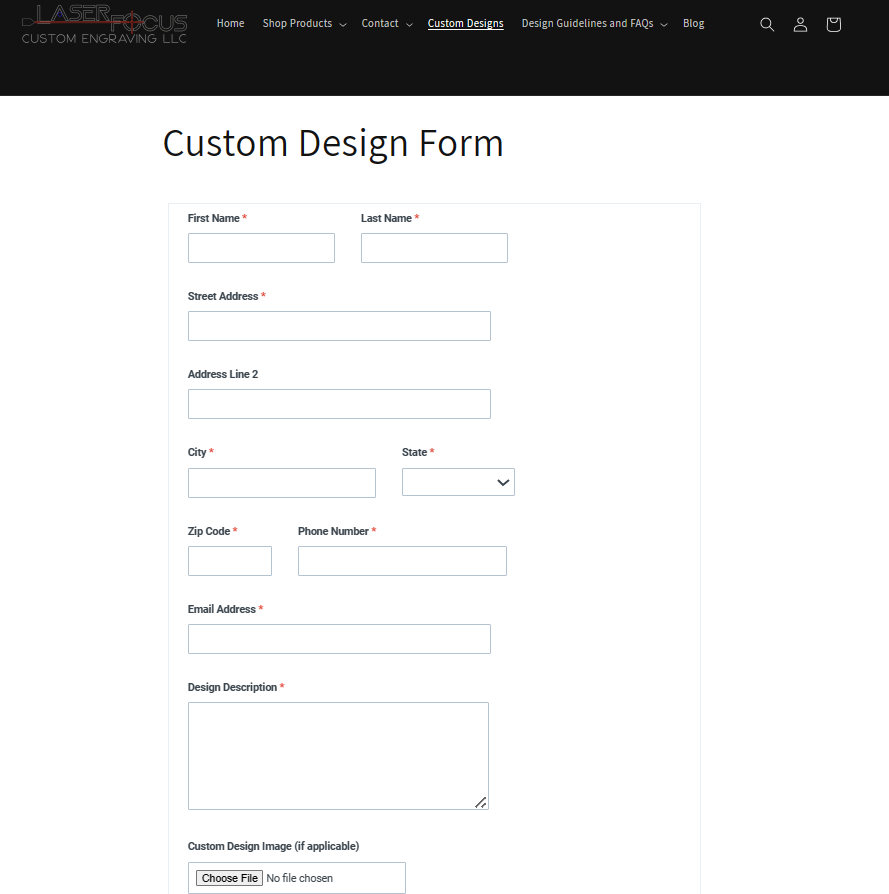Image resolution: width=889 pixels, height=894 pixels.
Task: Focus the Last Name input
Action: (434, 248)
